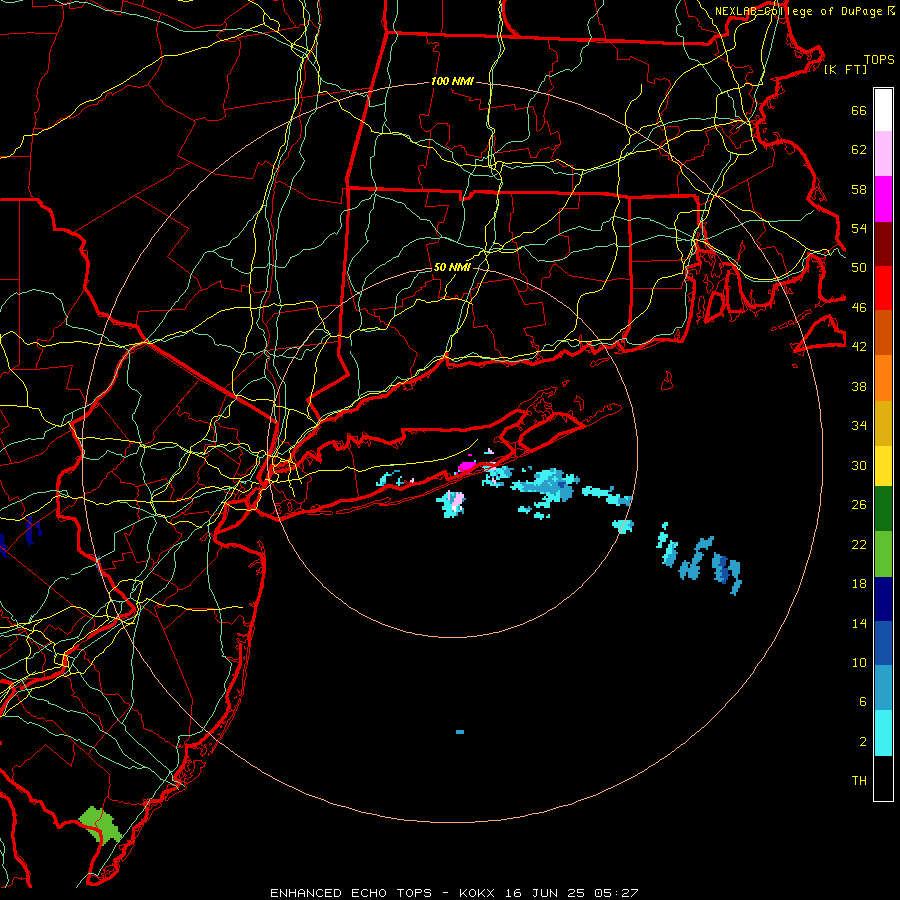Select the magenta swatch in the color scale
Image resolution: width=900 pixels, height=900 pixels.
(x=883, y=199)
